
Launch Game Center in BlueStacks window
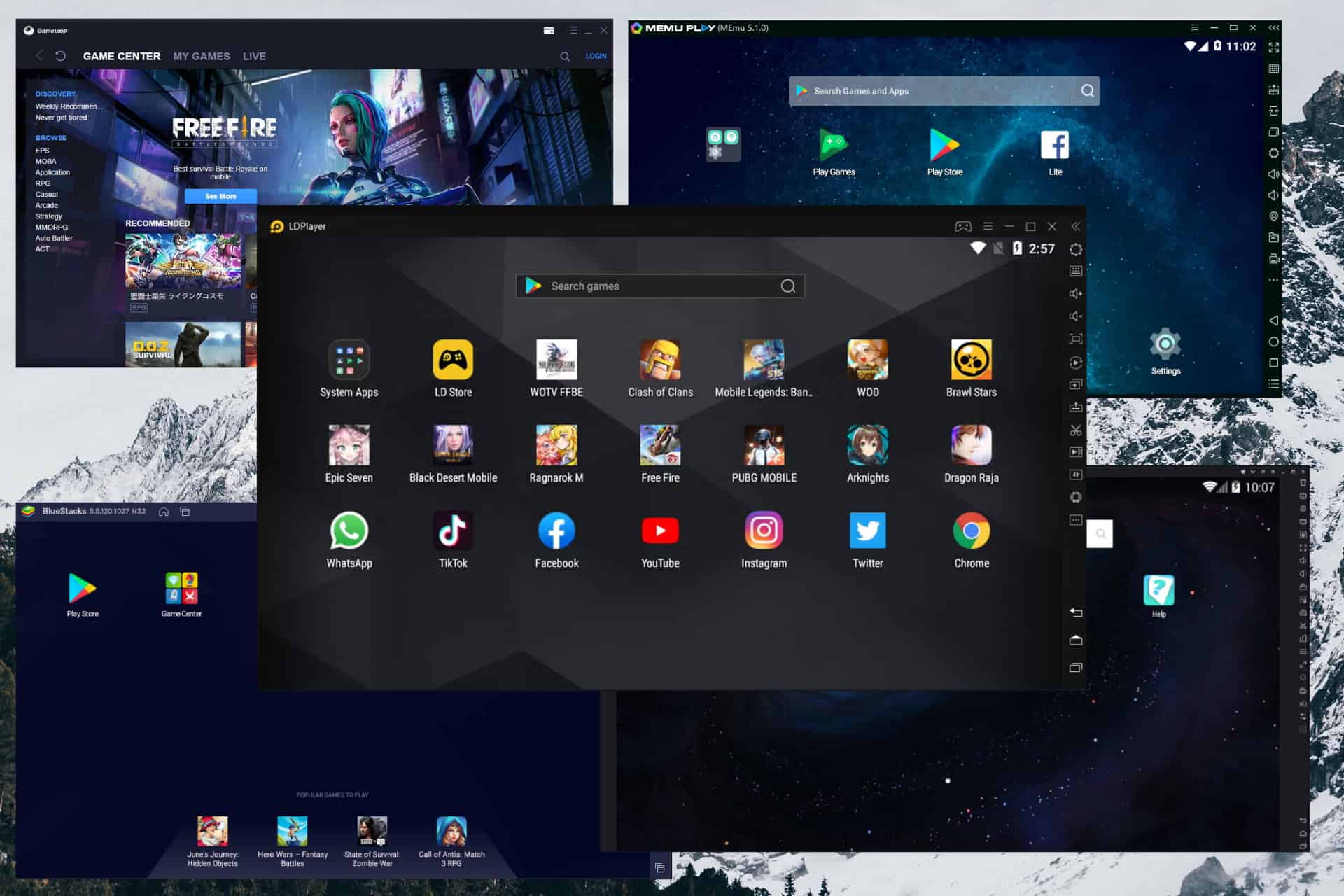181,588
